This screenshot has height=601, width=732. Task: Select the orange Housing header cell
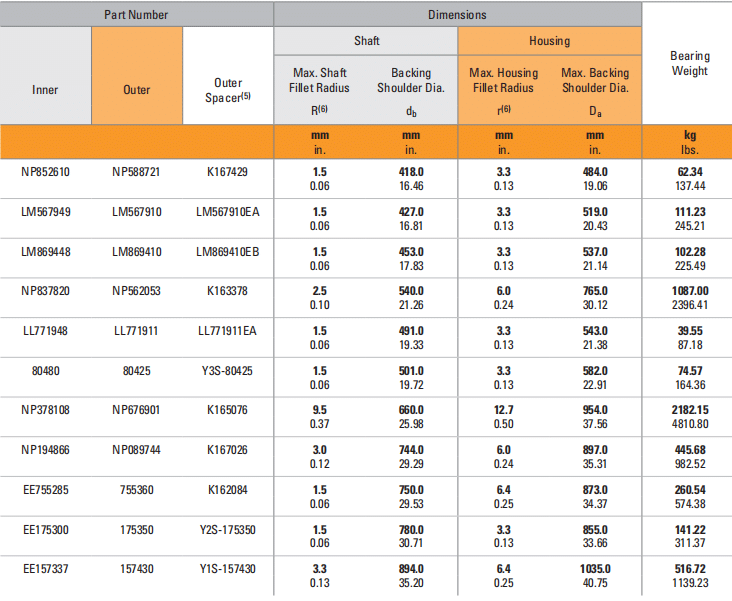pyautogui.click(x=549, y=41)
